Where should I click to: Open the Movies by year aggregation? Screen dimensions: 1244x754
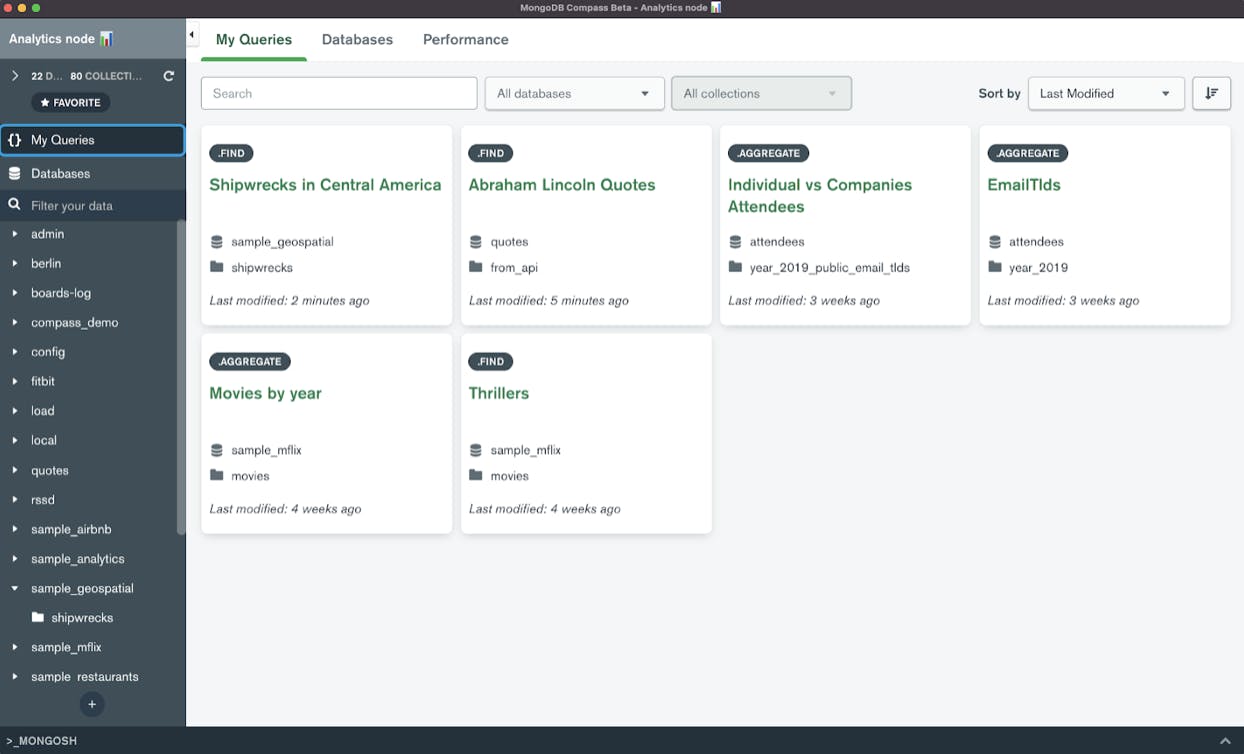pyautogui.click(x=265, y=393)
